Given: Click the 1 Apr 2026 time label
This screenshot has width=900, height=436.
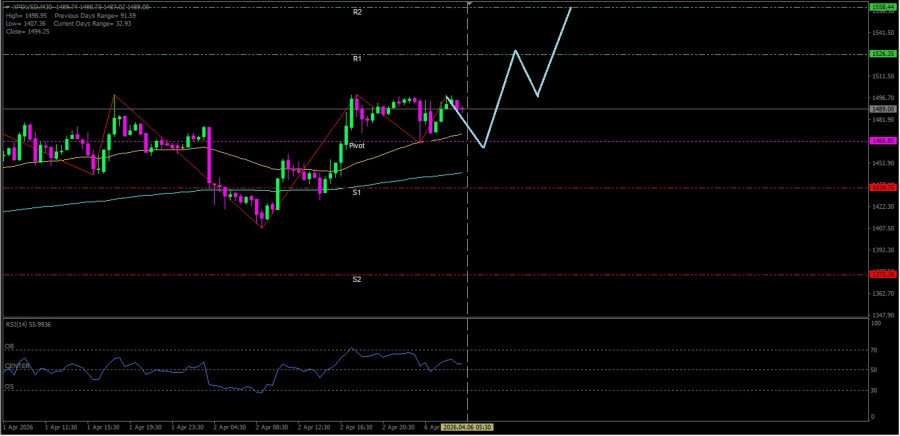Looking at the screenshot, I should (17, 427).
